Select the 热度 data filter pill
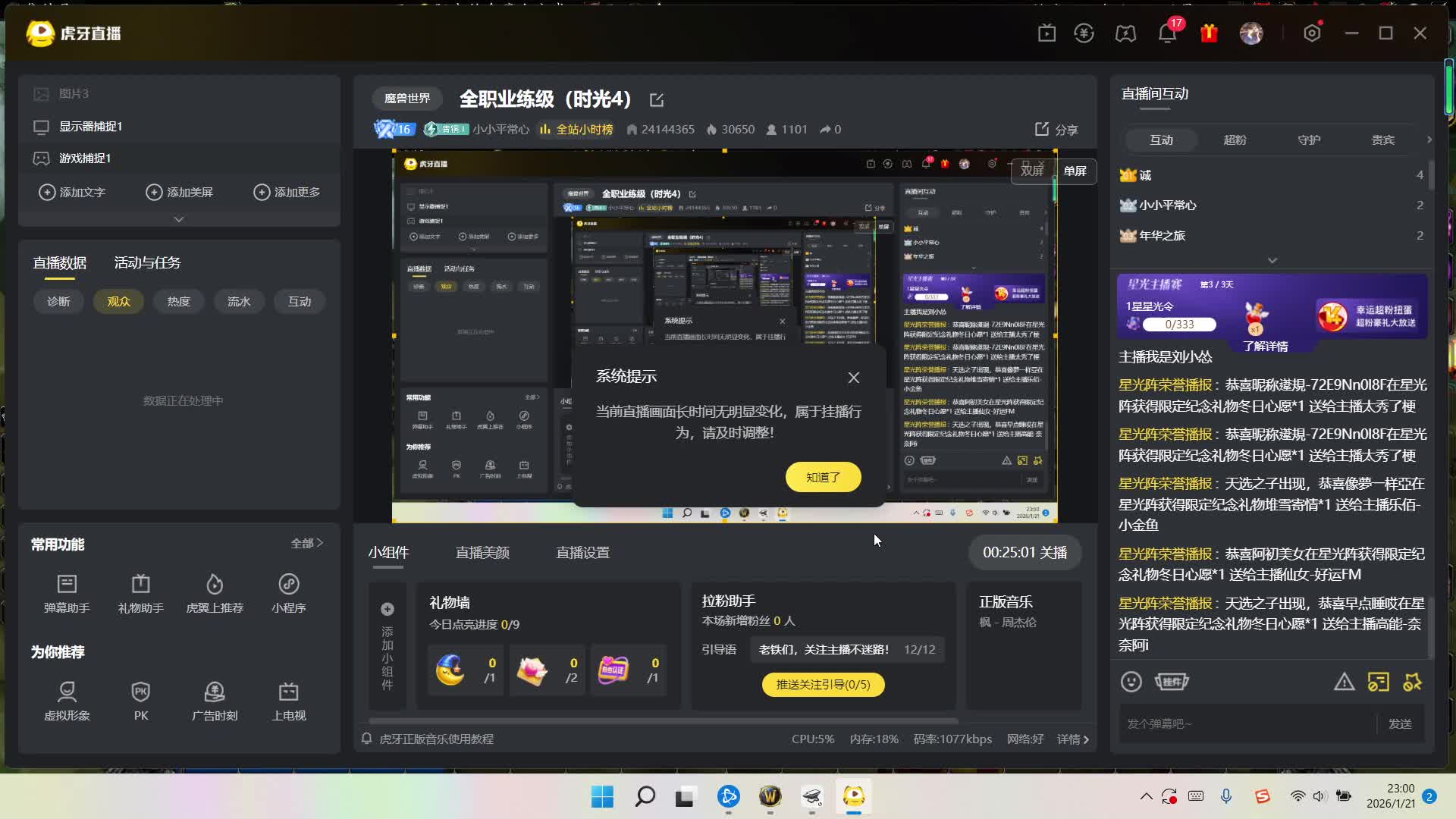 [x=178, y=301]
